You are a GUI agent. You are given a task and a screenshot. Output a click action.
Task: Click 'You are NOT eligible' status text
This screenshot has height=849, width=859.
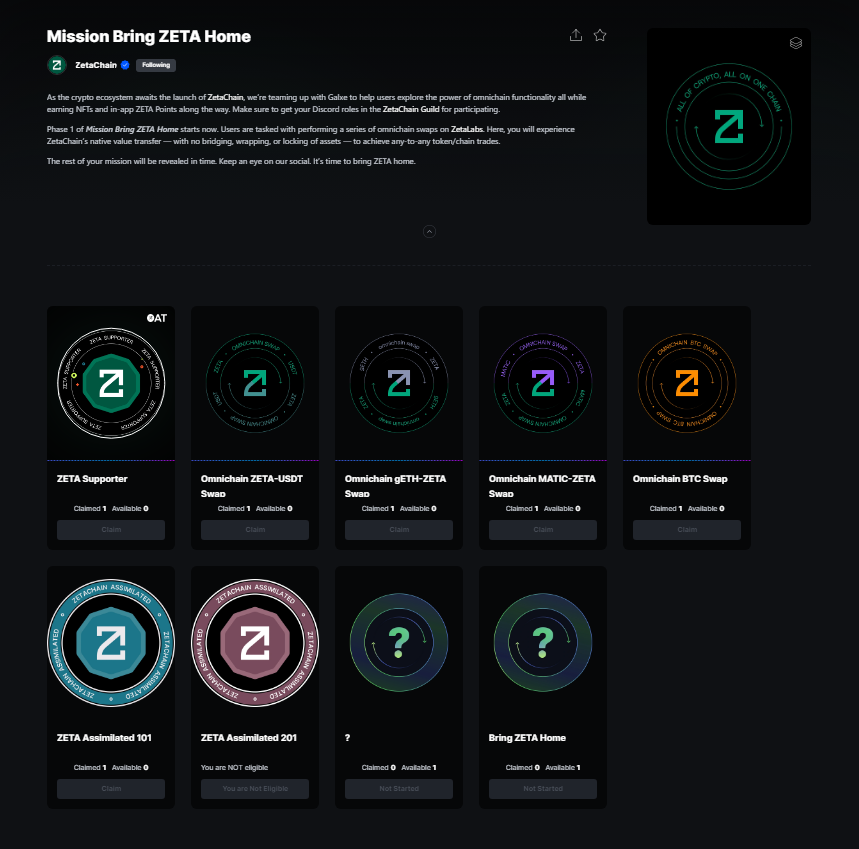(x=234, y=767)
